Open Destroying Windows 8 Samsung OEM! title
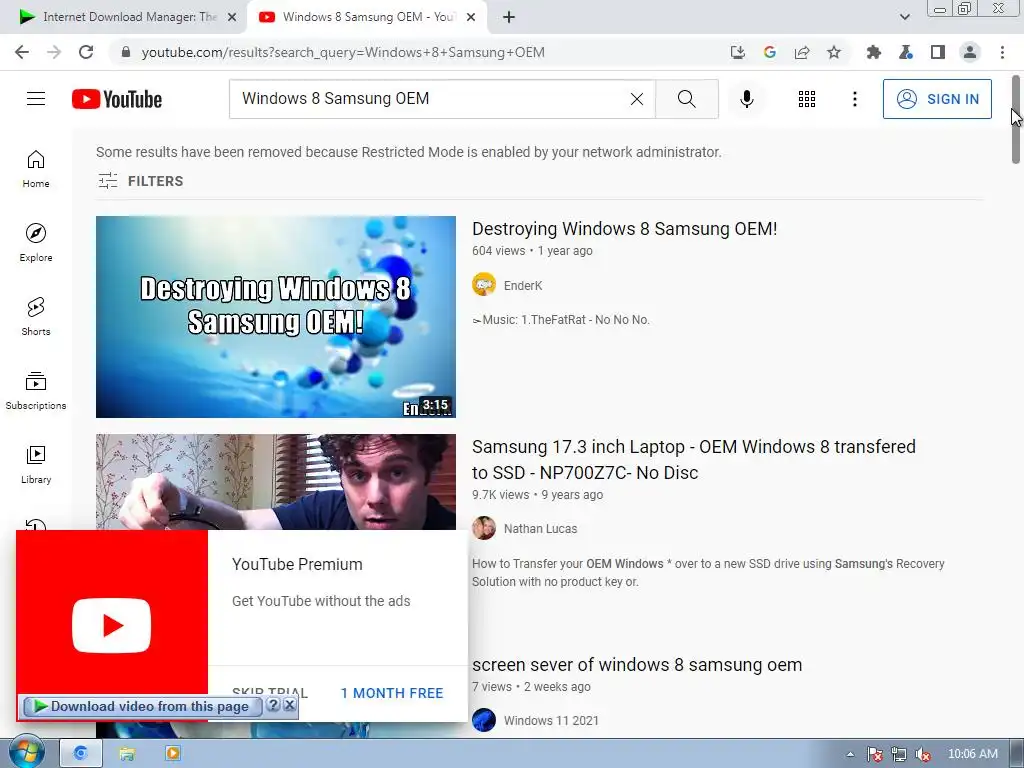The height and width of the screenshot is (768, 1024). point(624,229)
